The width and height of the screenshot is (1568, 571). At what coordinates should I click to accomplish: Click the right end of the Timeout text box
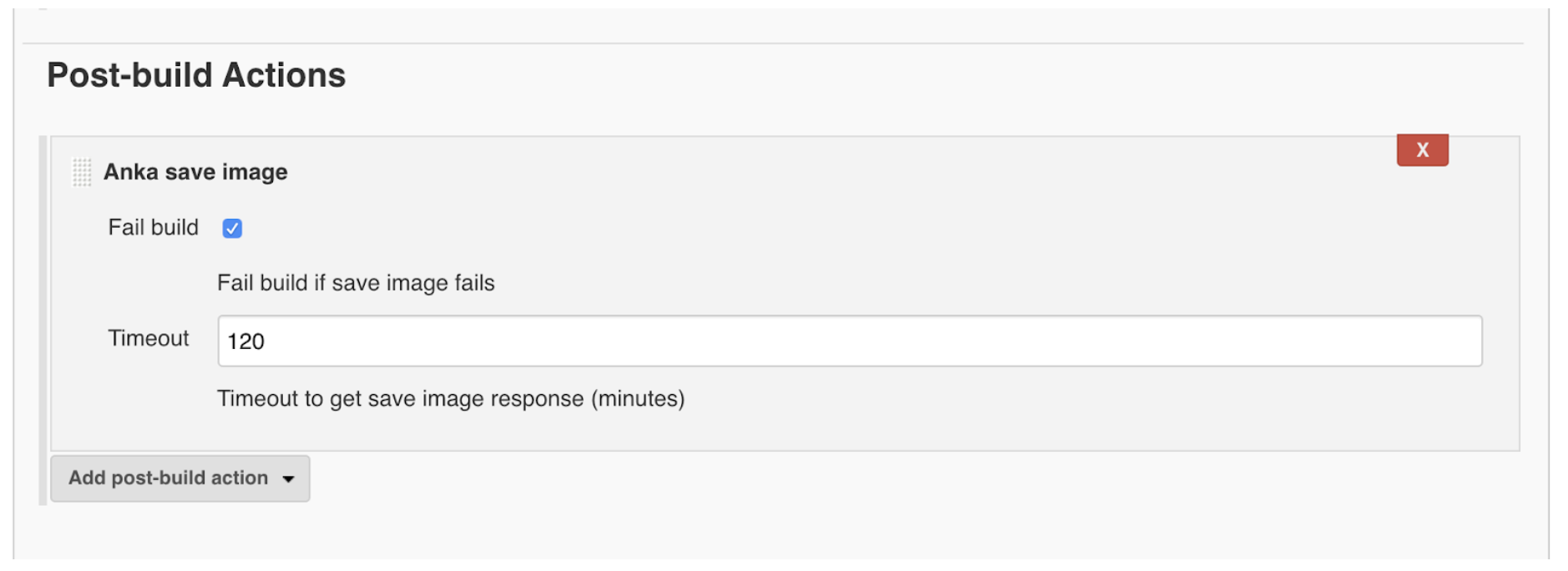click(1465, 341)
